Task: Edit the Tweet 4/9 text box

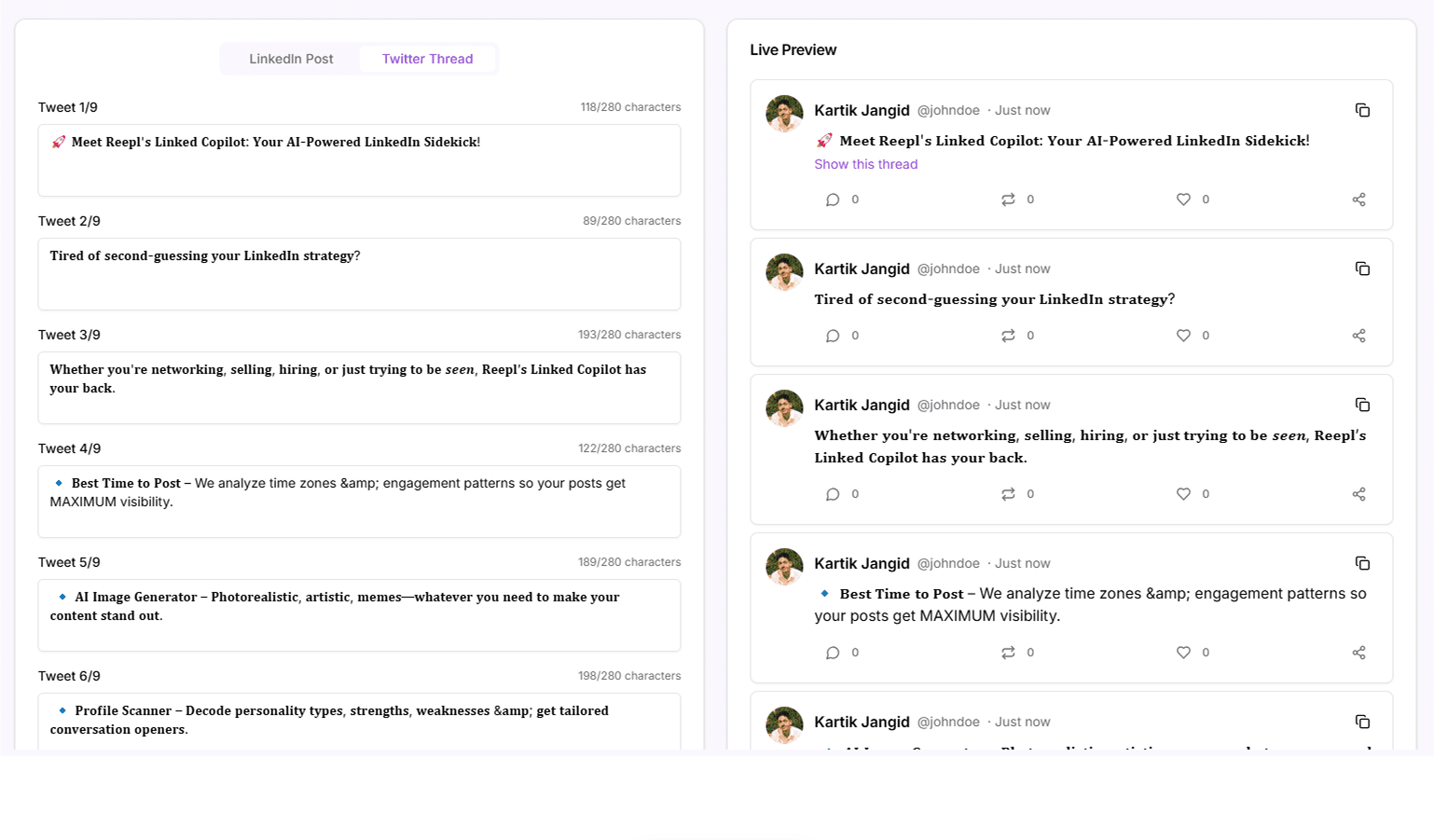Action: click(x=359, y=502)
